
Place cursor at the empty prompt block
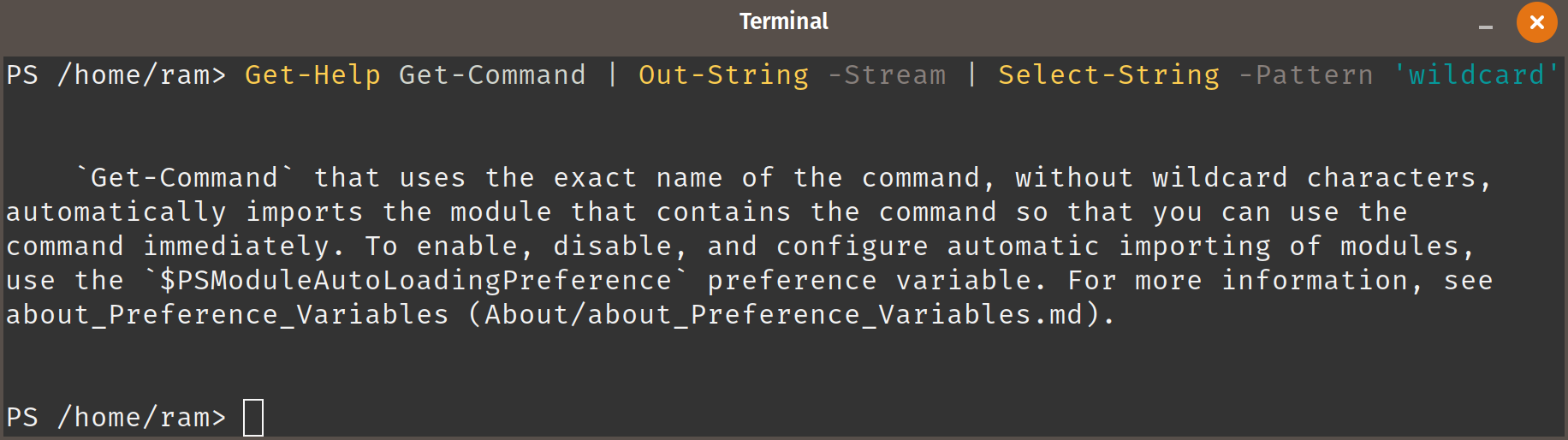[x=253, y=418]
